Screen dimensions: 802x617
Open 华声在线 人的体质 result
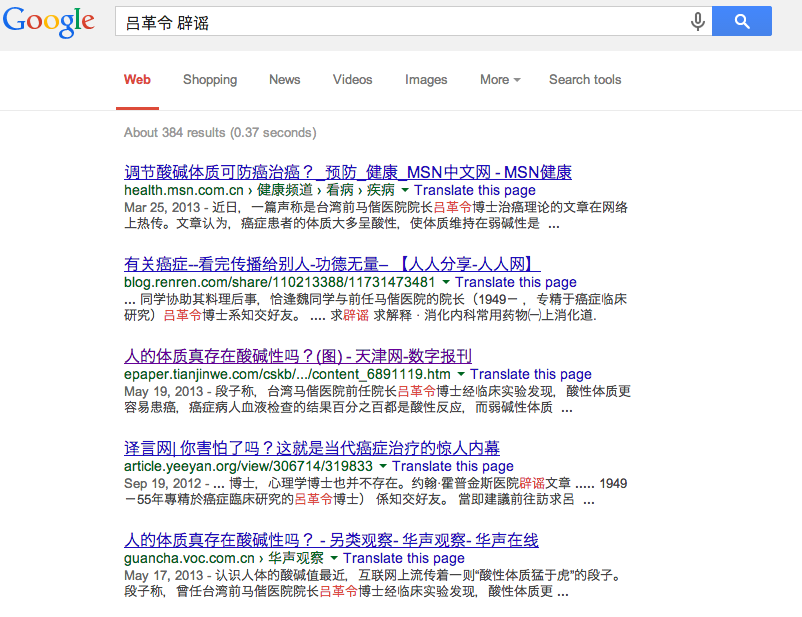coord(331,540)
